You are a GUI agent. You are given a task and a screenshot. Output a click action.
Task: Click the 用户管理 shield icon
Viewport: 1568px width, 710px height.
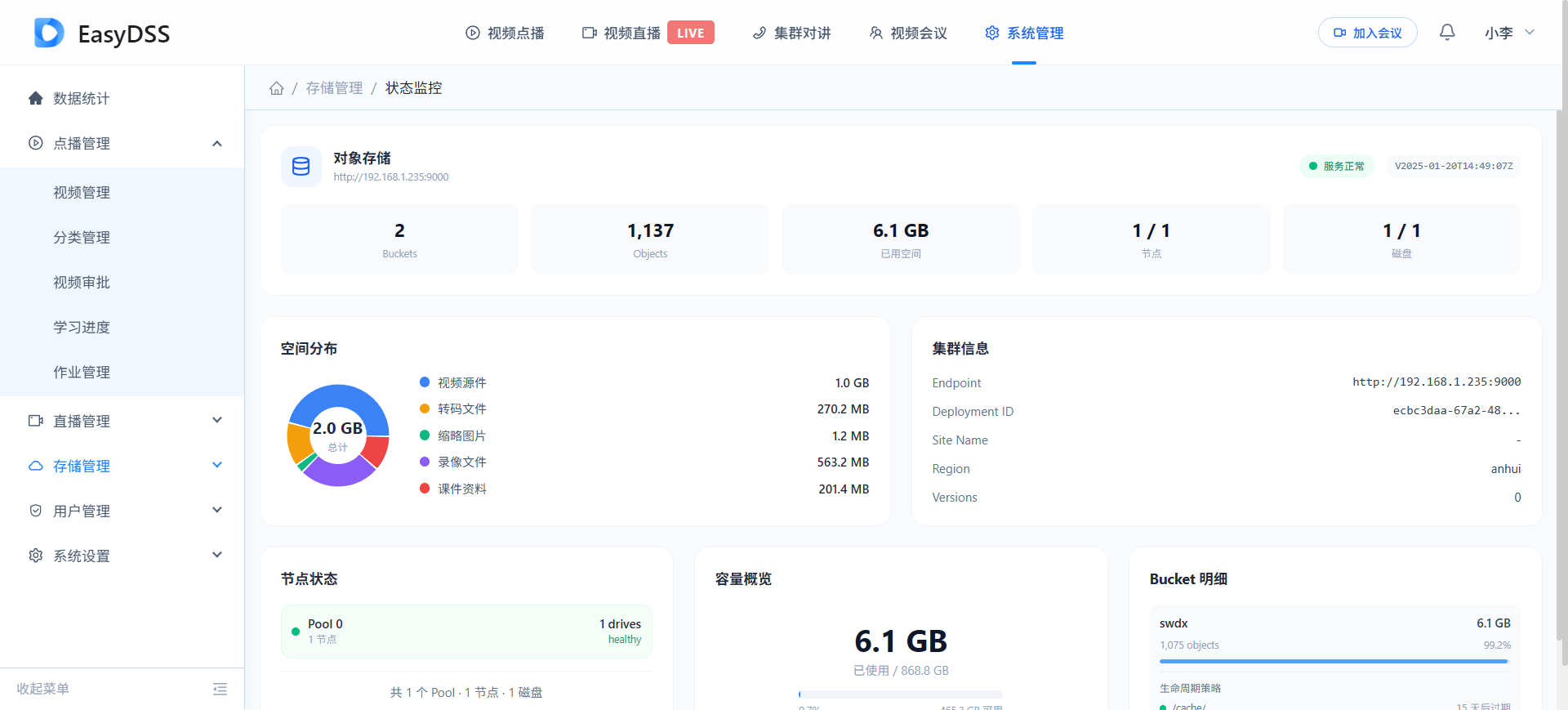point(35,511)
